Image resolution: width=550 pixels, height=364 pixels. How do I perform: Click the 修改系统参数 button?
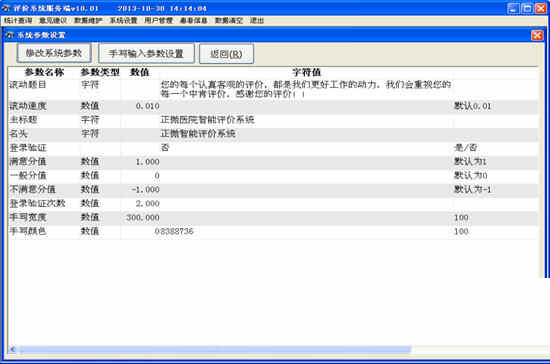tap(54, 53)
